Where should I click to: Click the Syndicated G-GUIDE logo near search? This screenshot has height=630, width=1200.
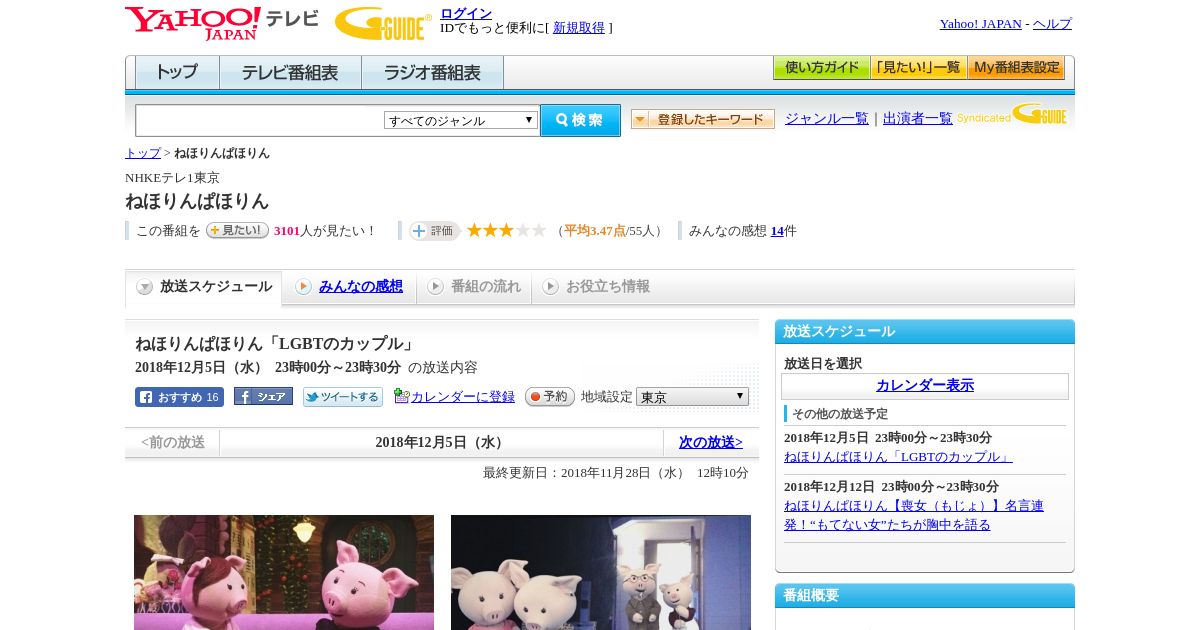[1011, 114]
